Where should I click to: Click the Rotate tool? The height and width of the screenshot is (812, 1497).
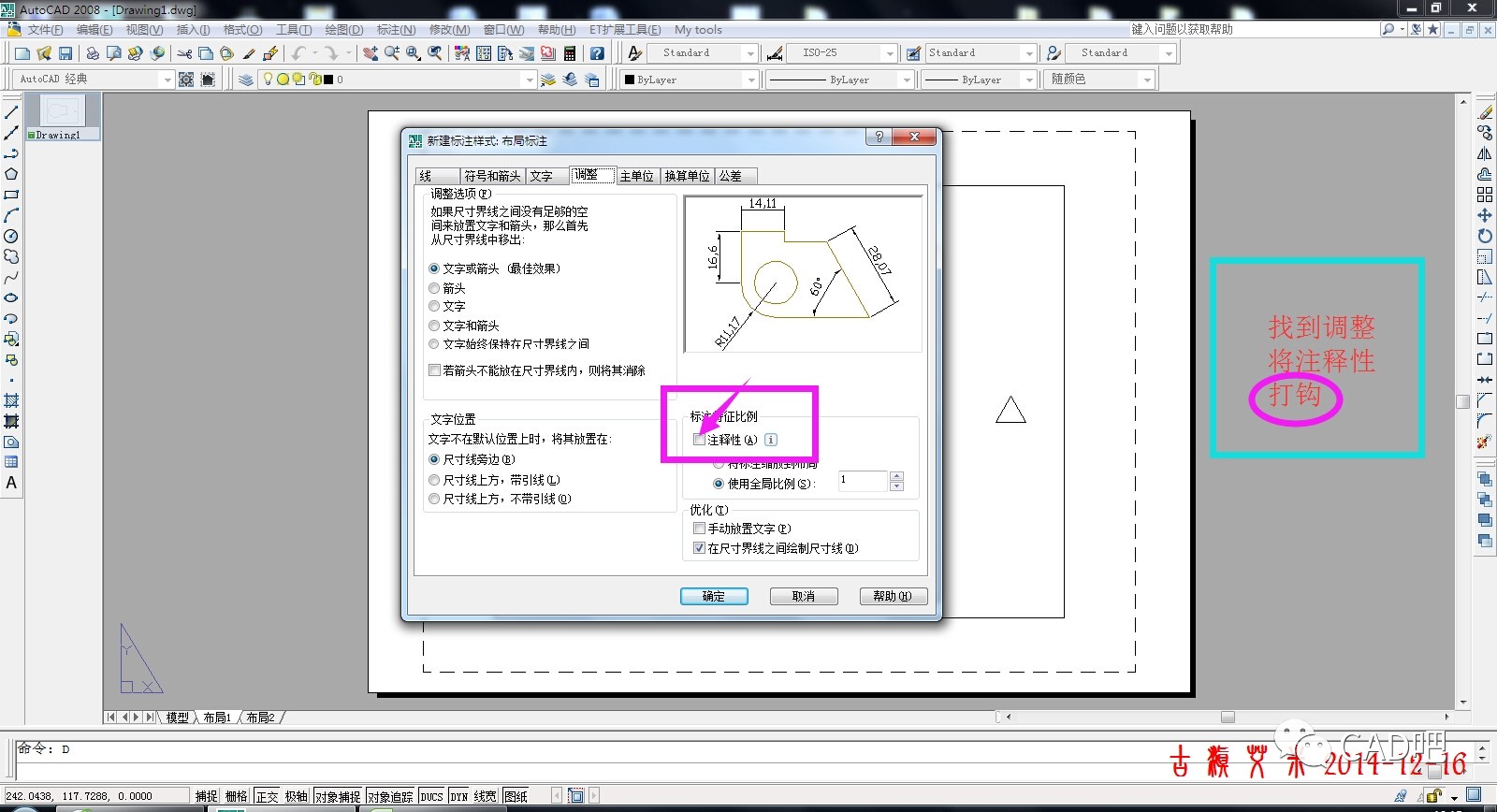pyautogui.click(x=1485, y=236)
